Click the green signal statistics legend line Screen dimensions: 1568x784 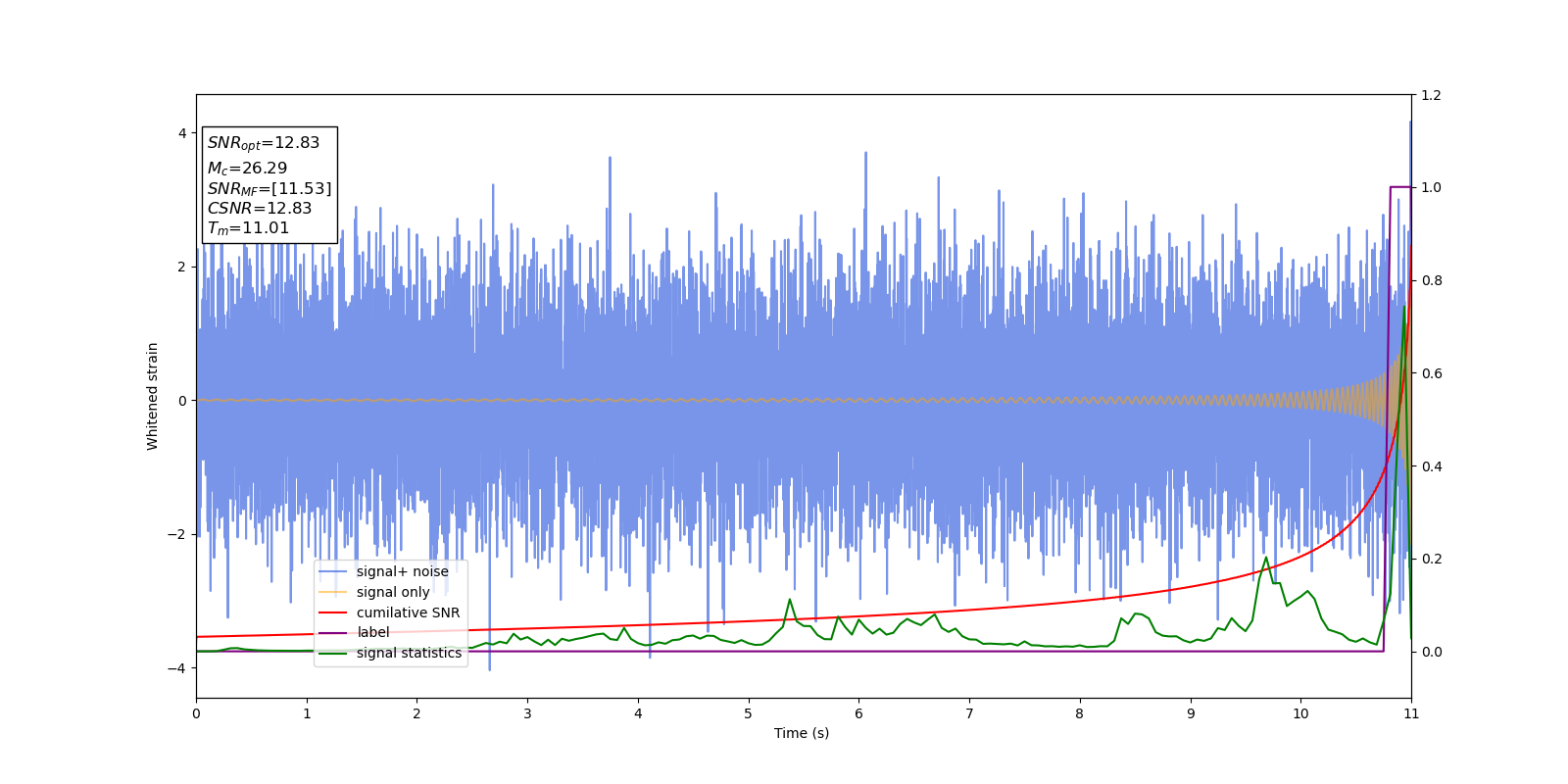tap(333, 653)
